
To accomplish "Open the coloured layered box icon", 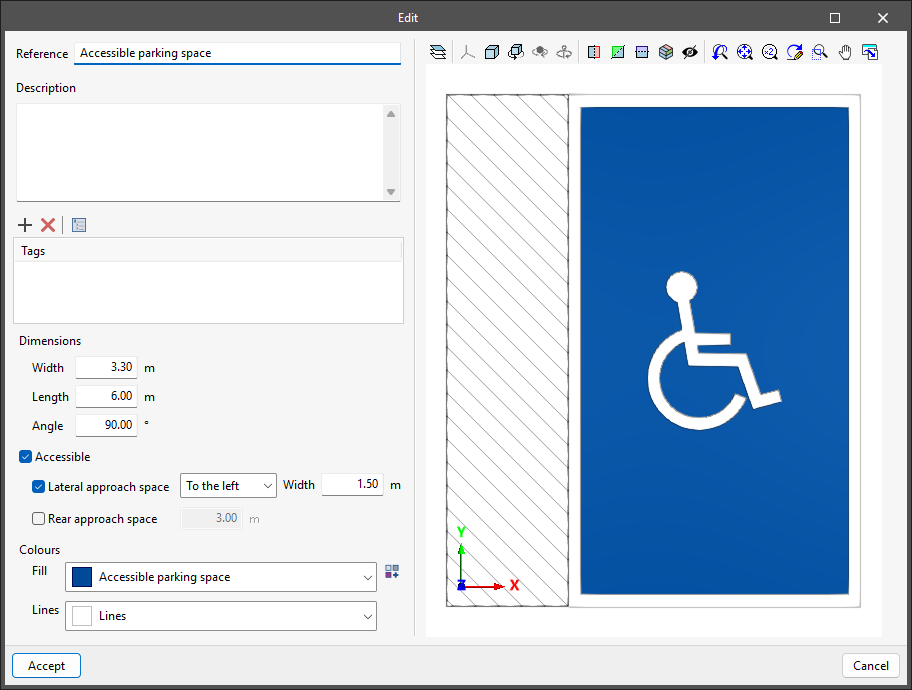I will [x=666, y=52].
